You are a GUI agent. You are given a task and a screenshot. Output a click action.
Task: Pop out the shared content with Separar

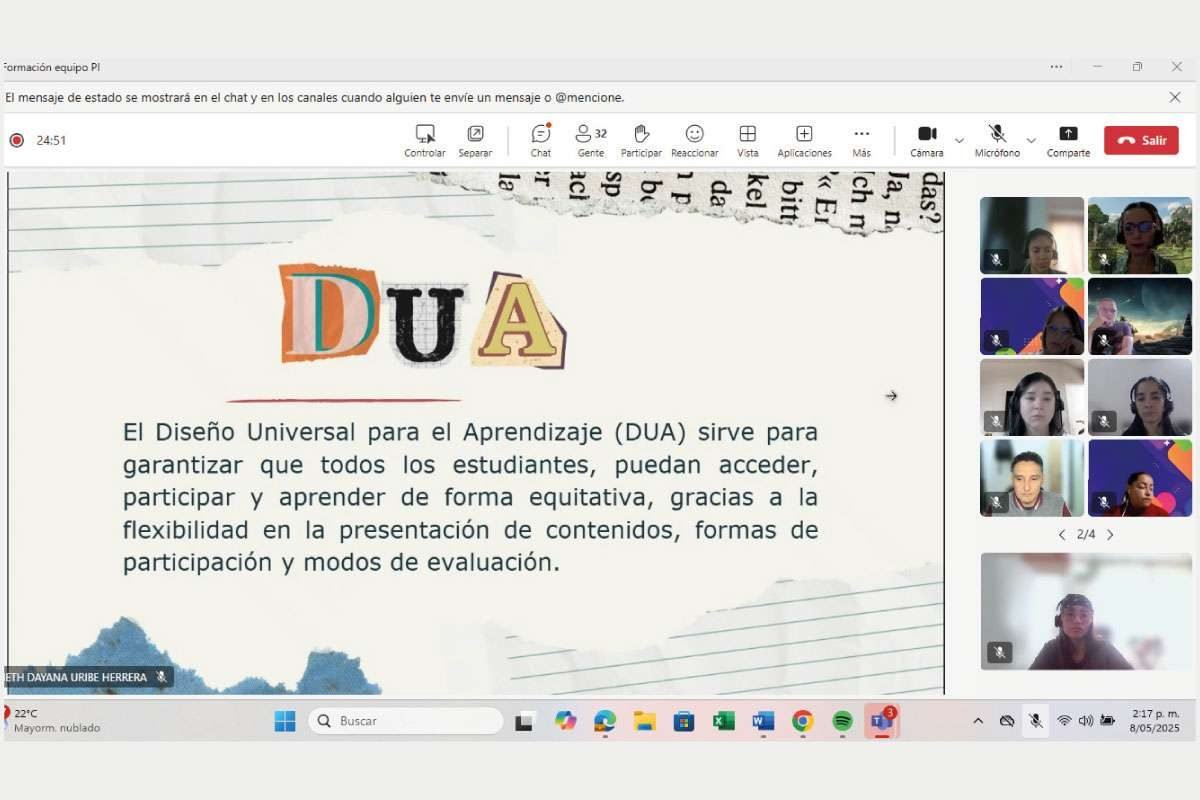[x=475, y=140]
